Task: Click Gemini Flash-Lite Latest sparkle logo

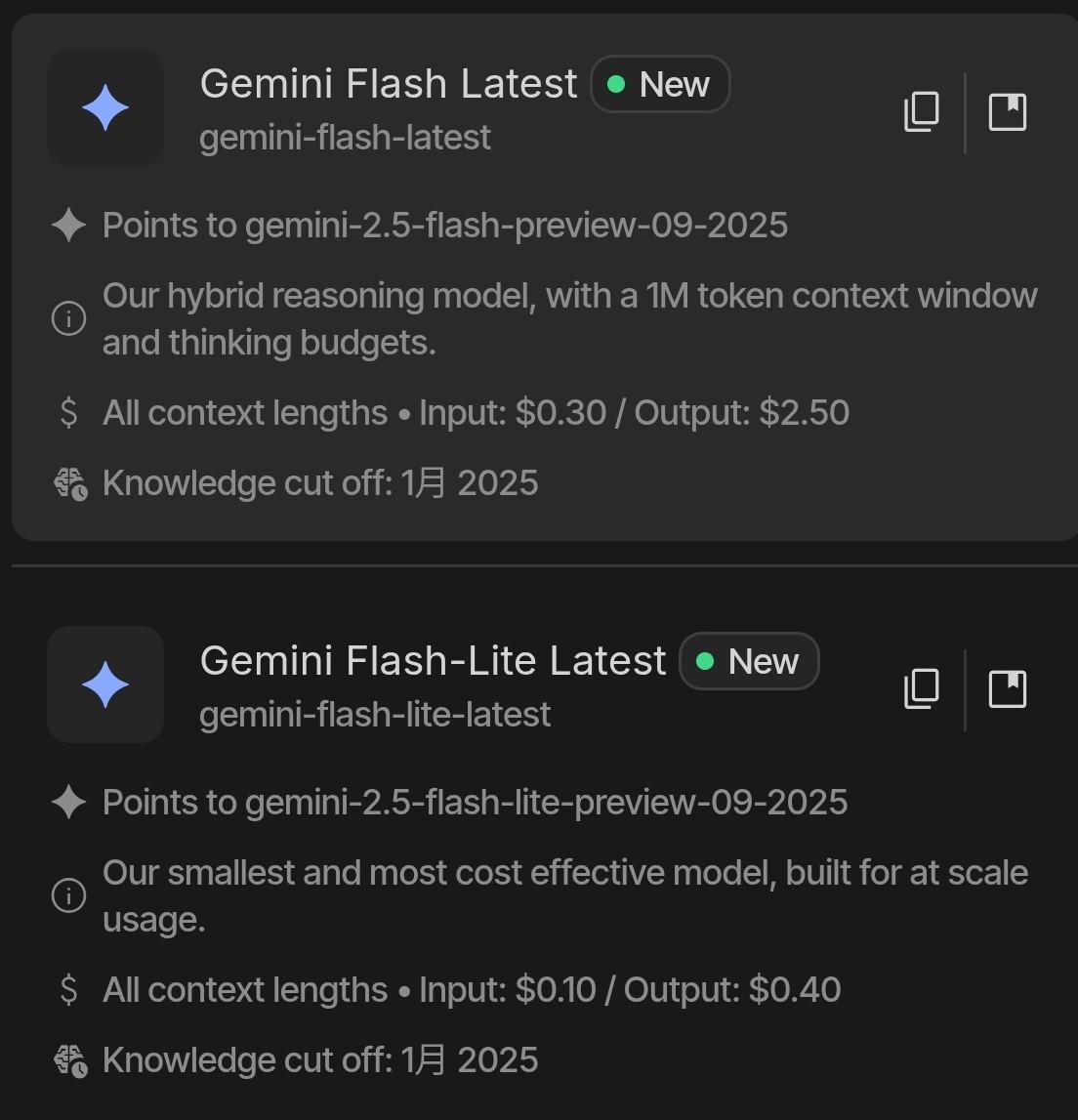Action: coord(105,684)
